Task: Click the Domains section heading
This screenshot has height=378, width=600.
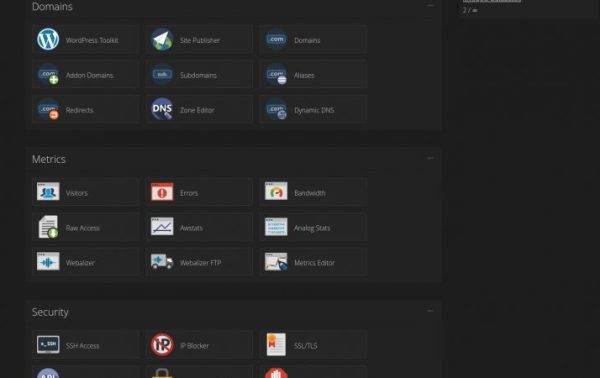Action: [52, 7]
